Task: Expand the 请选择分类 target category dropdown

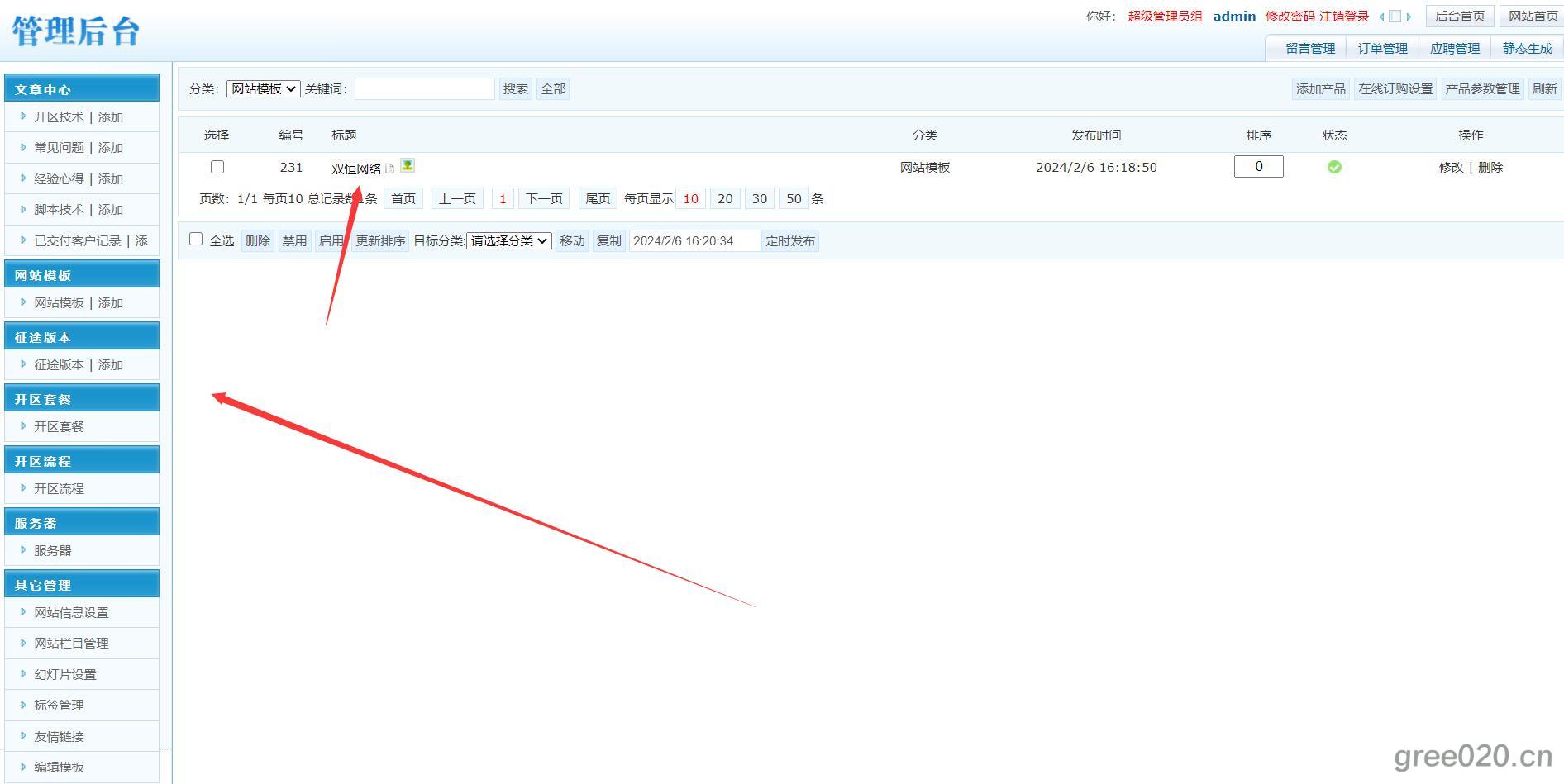Action: click(509, 240)
